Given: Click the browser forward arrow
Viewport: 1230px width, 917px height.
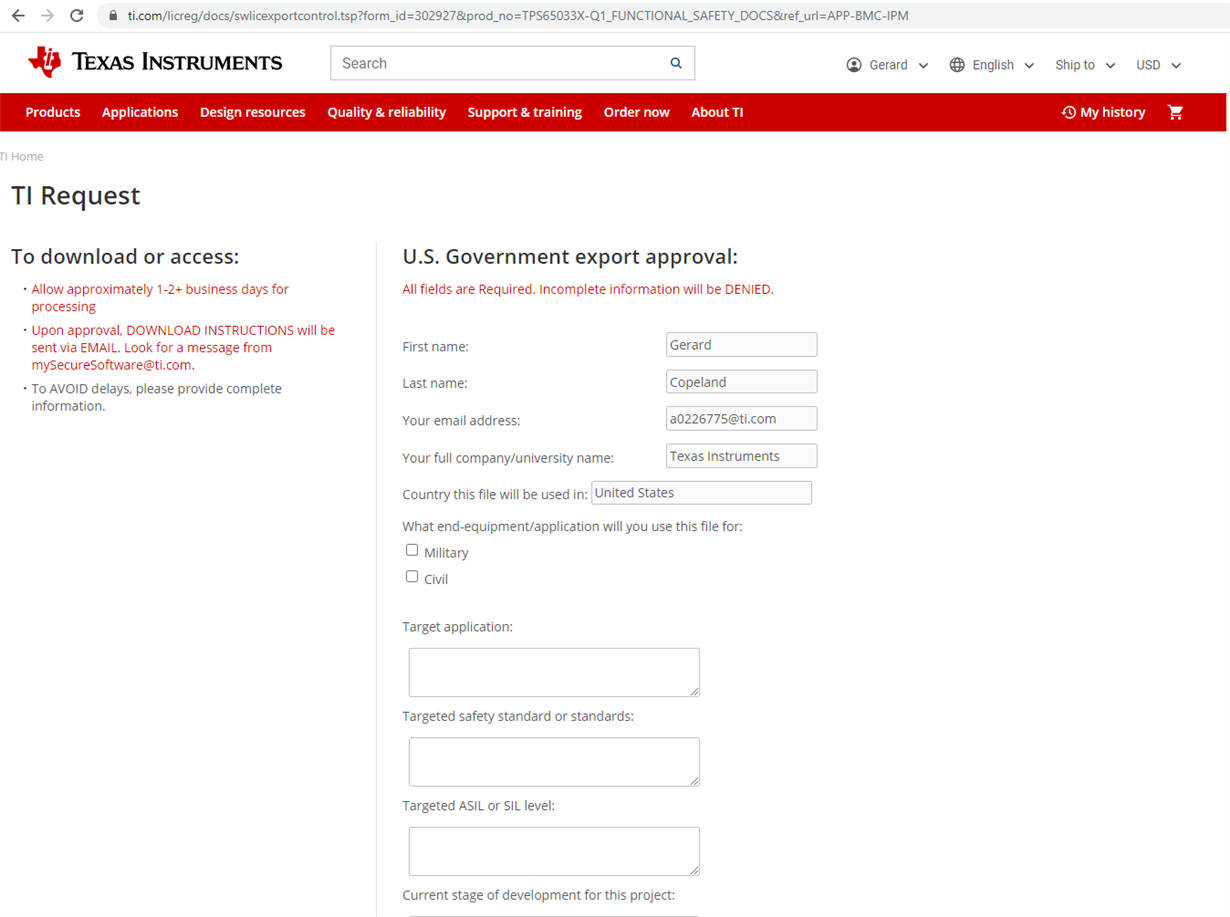Looking at the screenshot, I should [47, 16].
